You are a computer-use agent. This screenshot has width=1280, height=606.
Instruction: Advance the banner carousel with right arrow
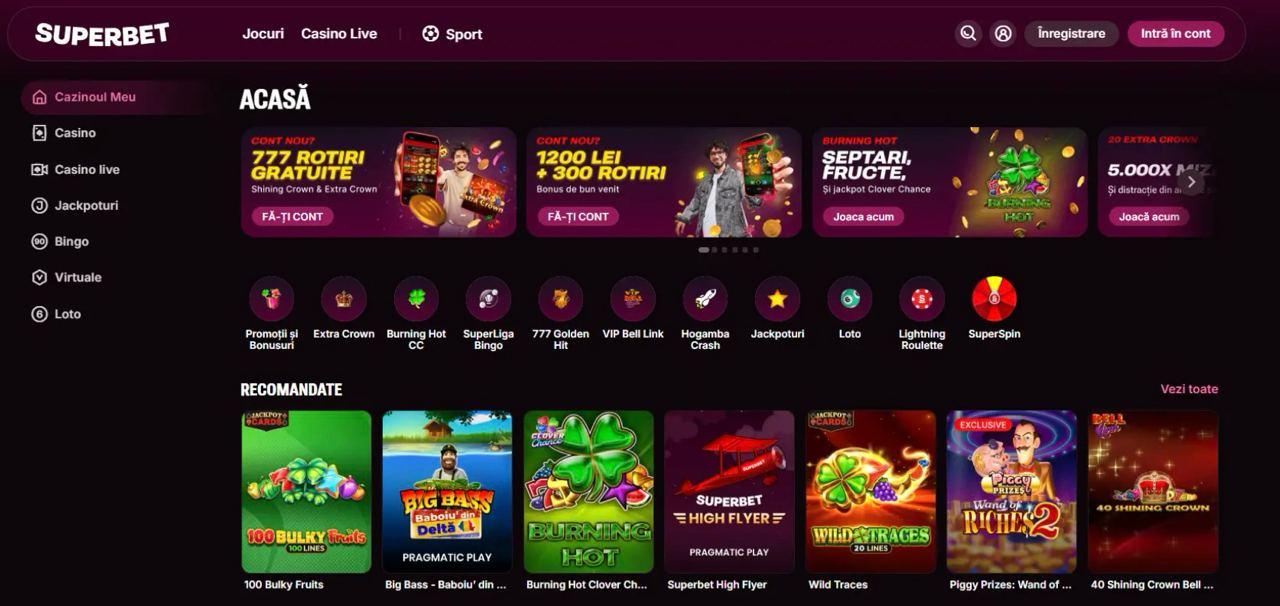[x=1191, y=182]
